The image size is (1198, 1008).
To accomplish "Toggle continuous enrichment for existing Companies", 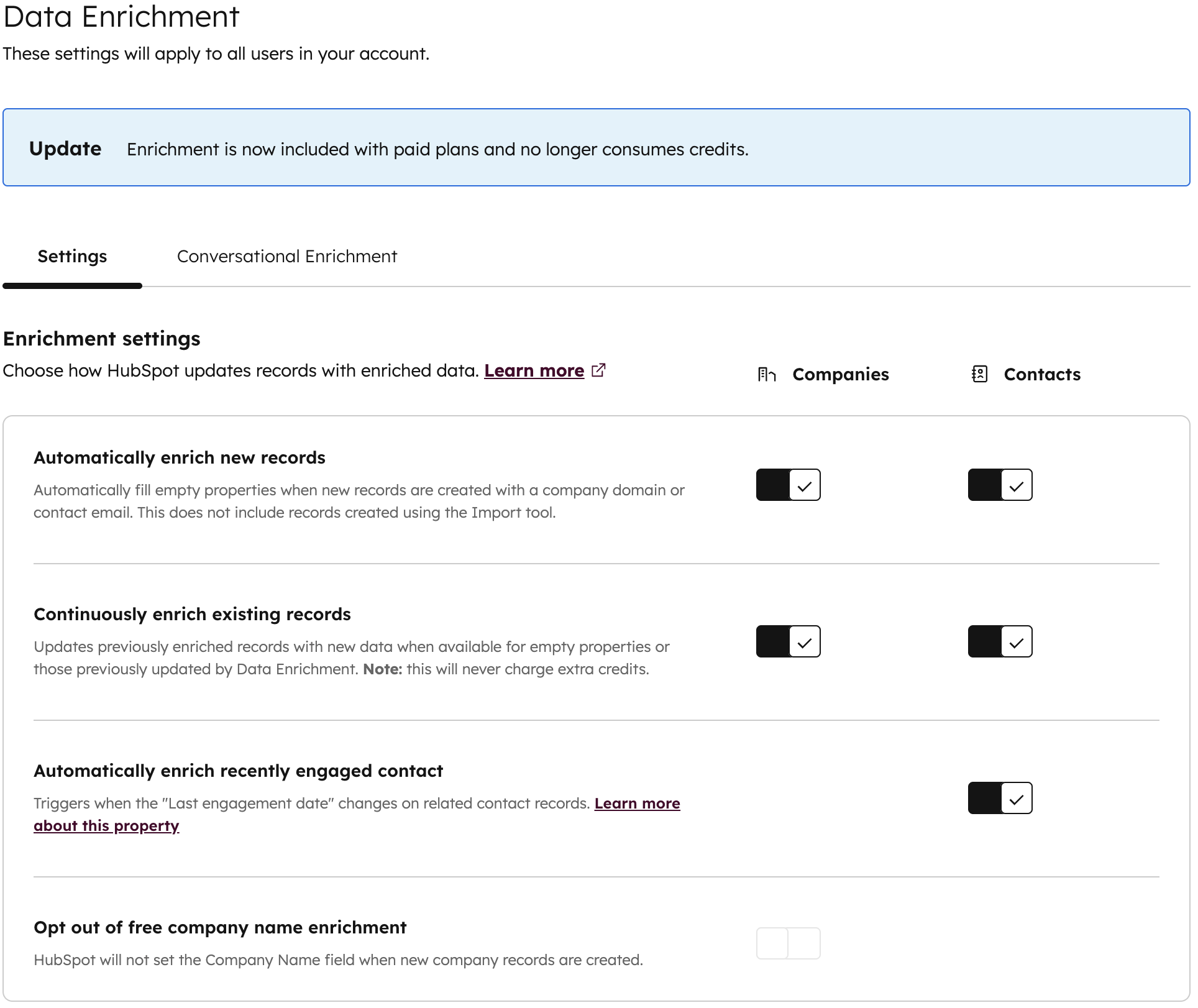I will [788, 641].
